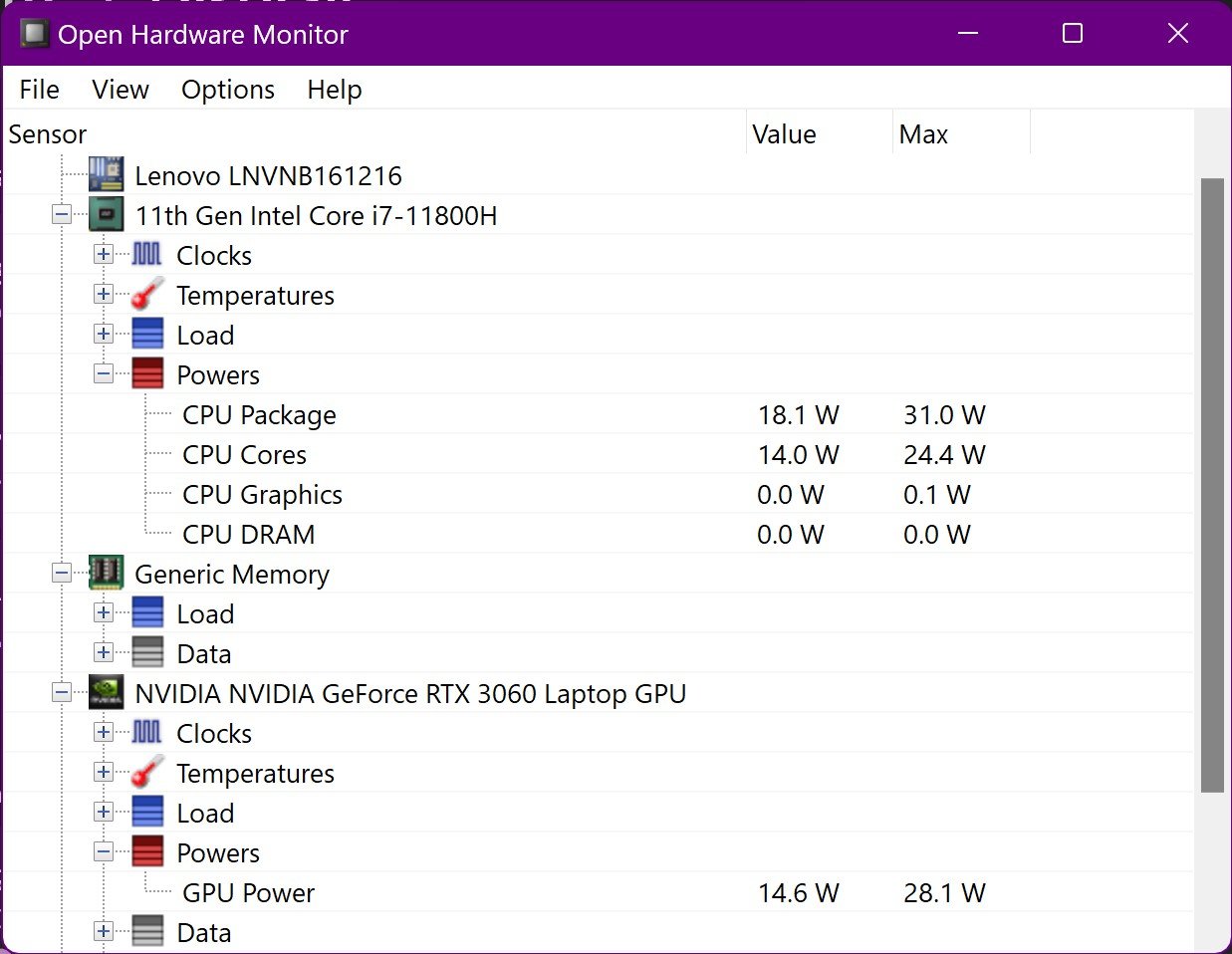
Task: Select the CPU Cores sensor row
Action: point(598,454)
